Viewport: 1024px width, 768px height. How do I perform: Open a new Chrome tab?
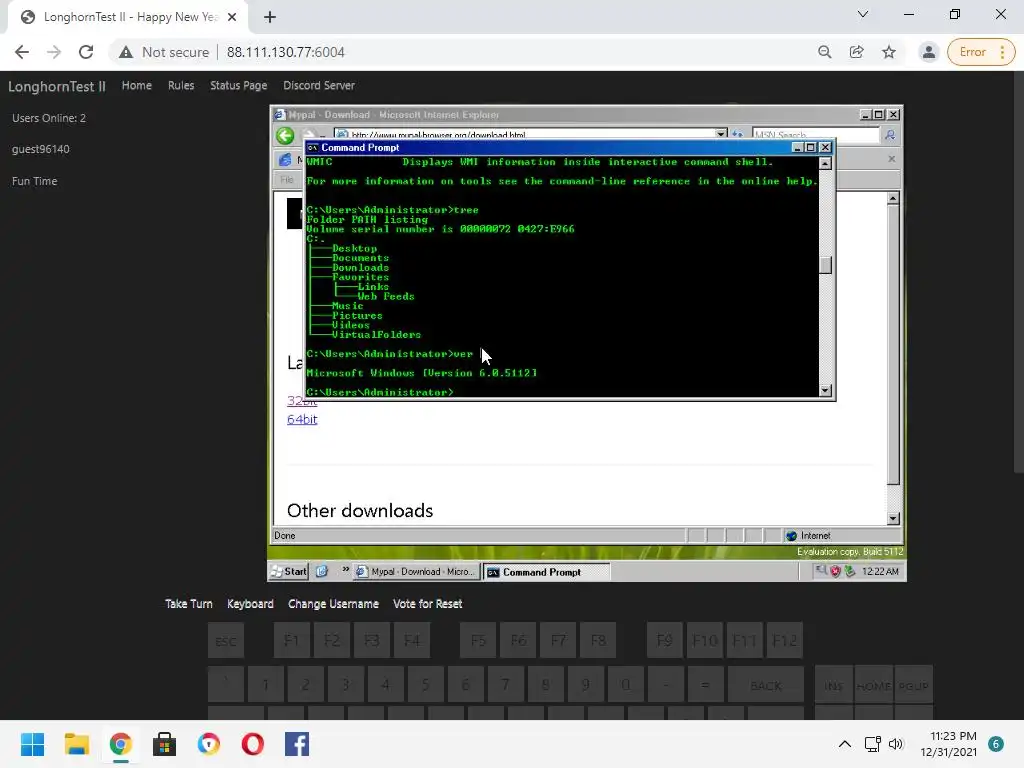coord(270,17)
